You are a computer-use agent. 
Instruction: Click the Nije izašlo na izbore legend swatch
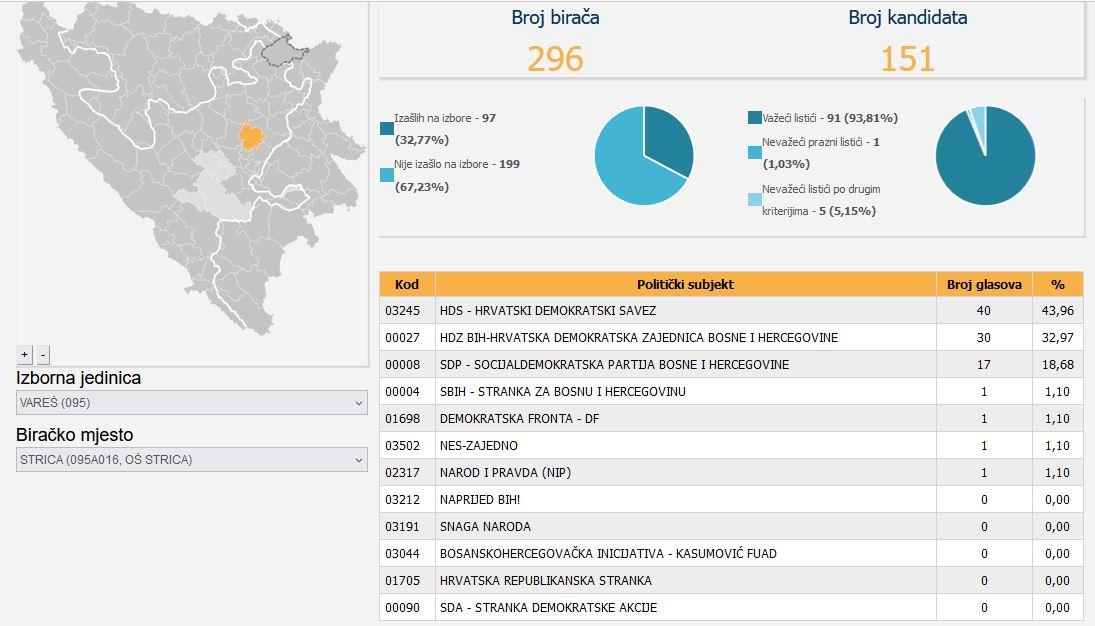[x=387, y=175]
